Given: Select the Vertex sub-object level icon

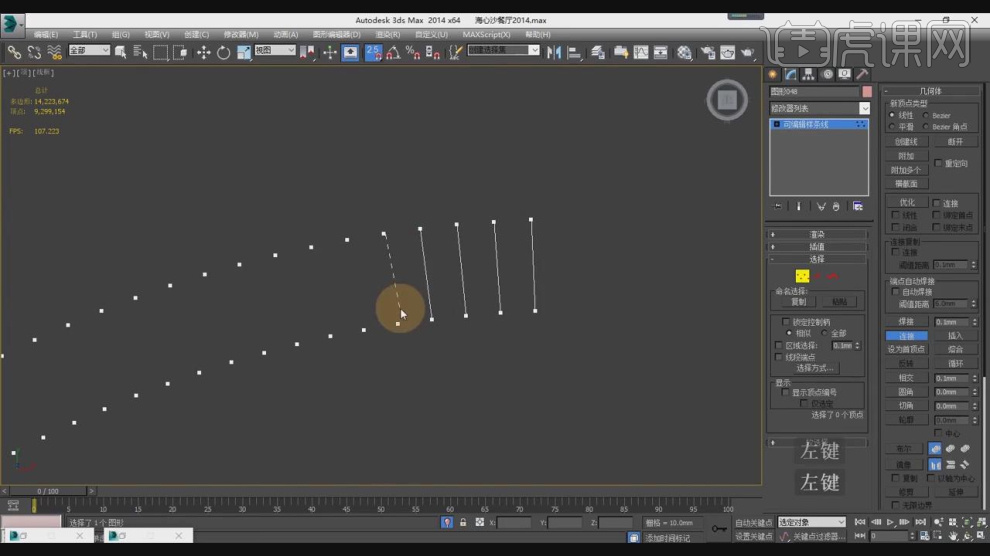Looking at the screenshot, I should pyautogui.click(x=802, y=276).
